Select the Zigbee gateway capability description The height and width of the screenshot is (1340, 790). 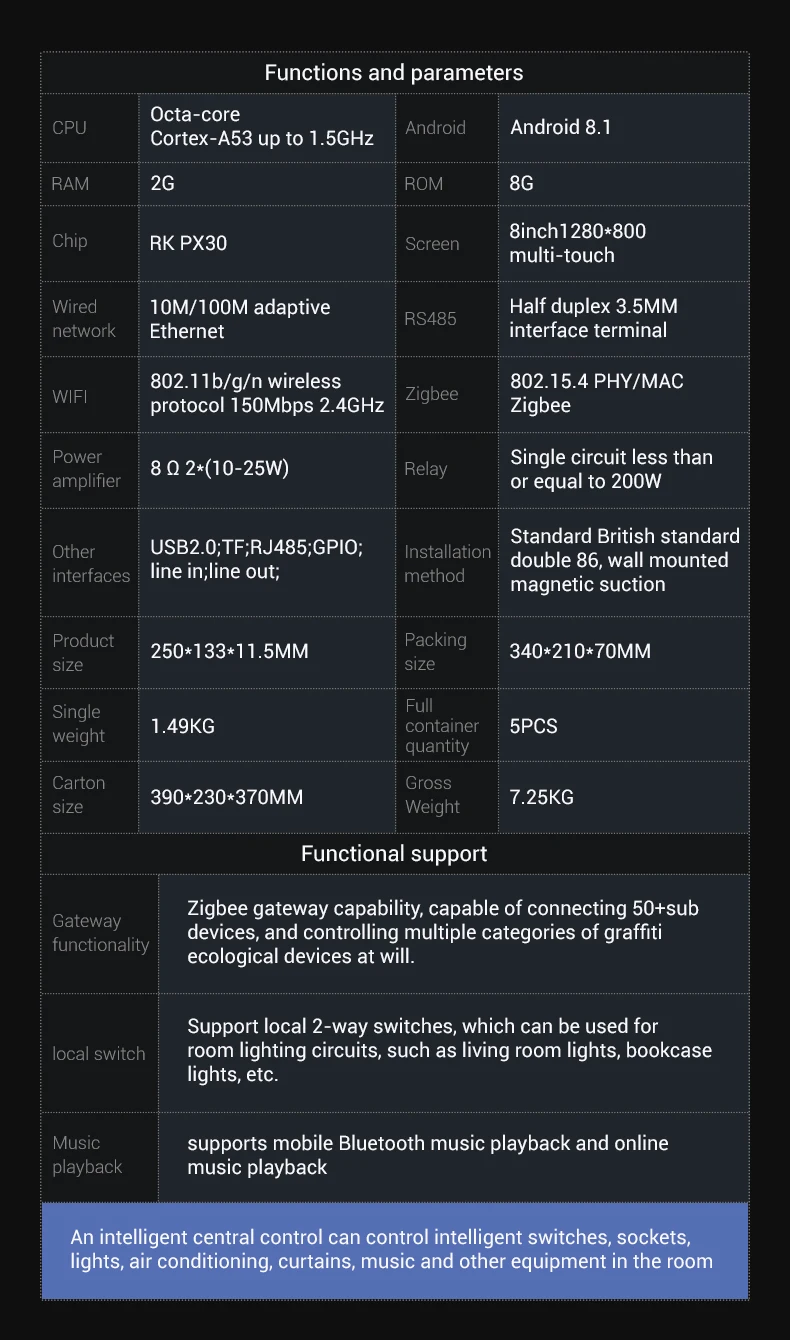click(x=443, y=932)
